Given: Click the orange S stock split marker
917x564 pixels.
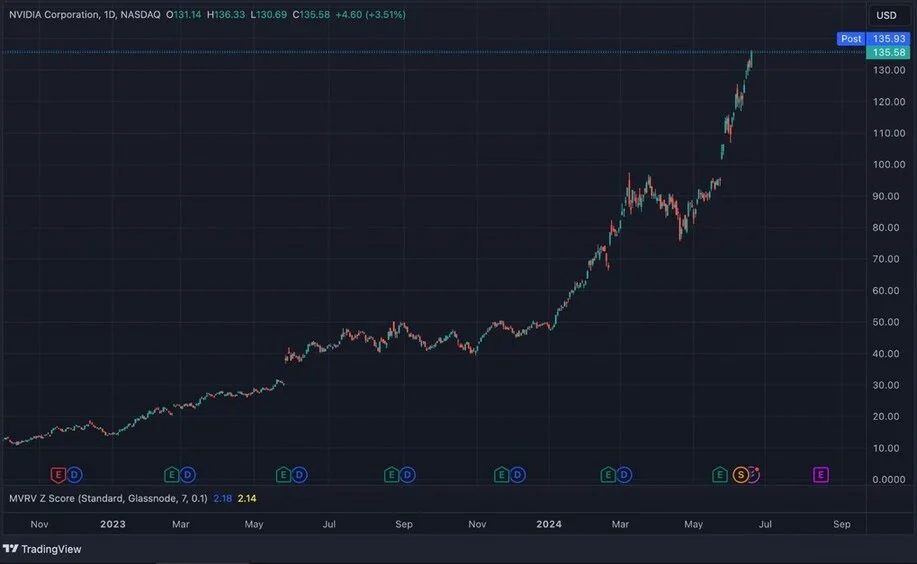Looking at the screenshot, I should tap(741, 474).
